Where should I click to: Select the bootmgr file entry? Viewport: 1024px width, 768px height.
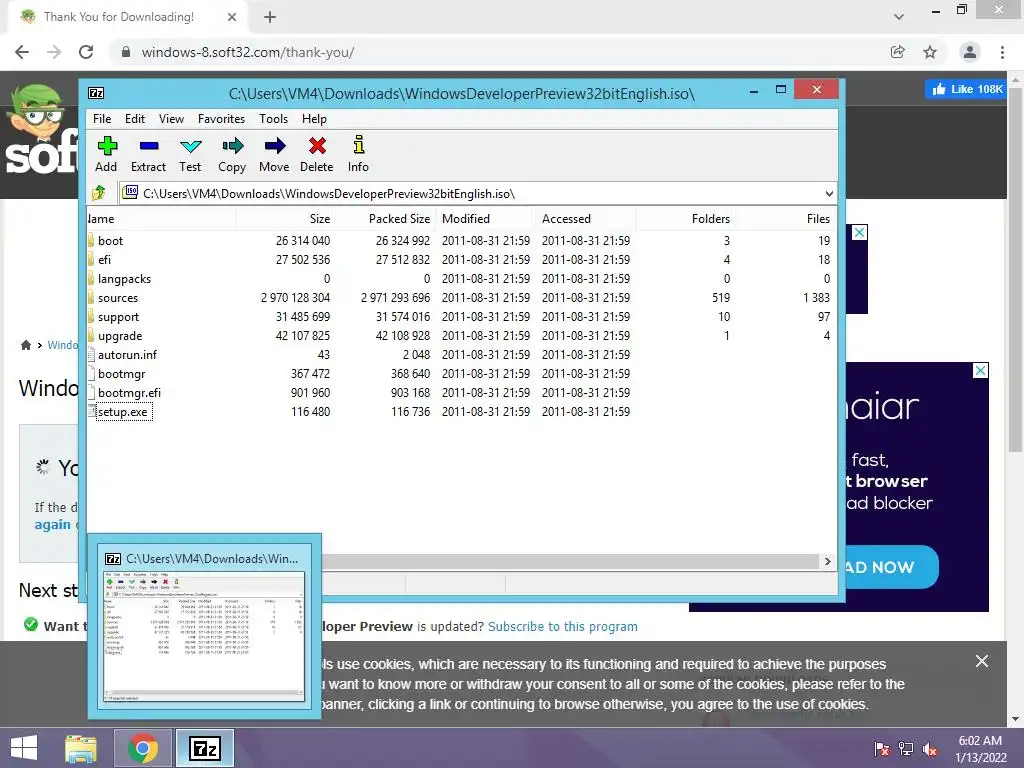coord(121,374)
